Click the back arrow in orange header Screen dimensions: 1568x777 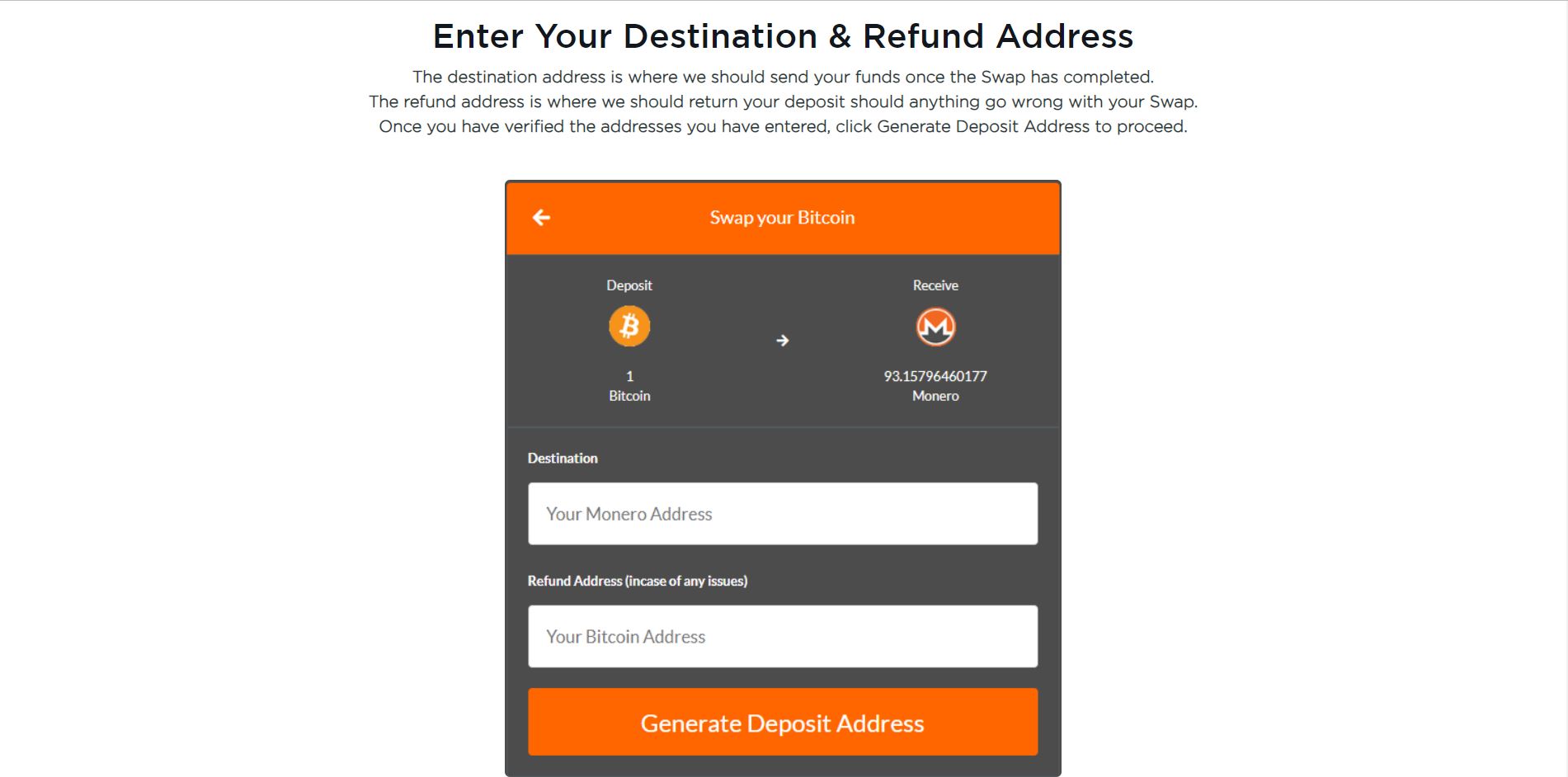pos(541,218)
